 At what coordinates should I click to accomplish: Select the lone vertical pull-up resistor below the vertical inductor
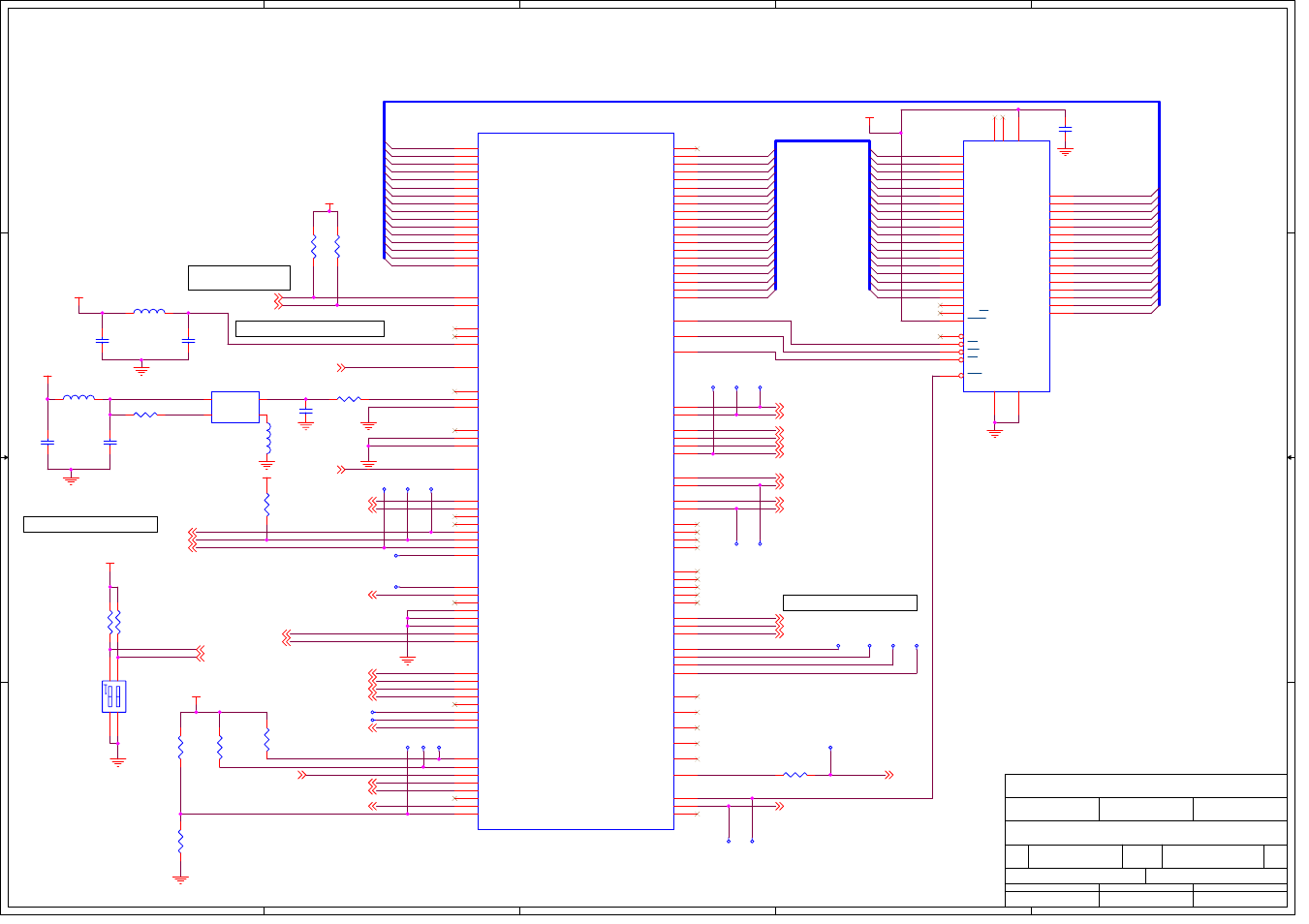[267, 506]
